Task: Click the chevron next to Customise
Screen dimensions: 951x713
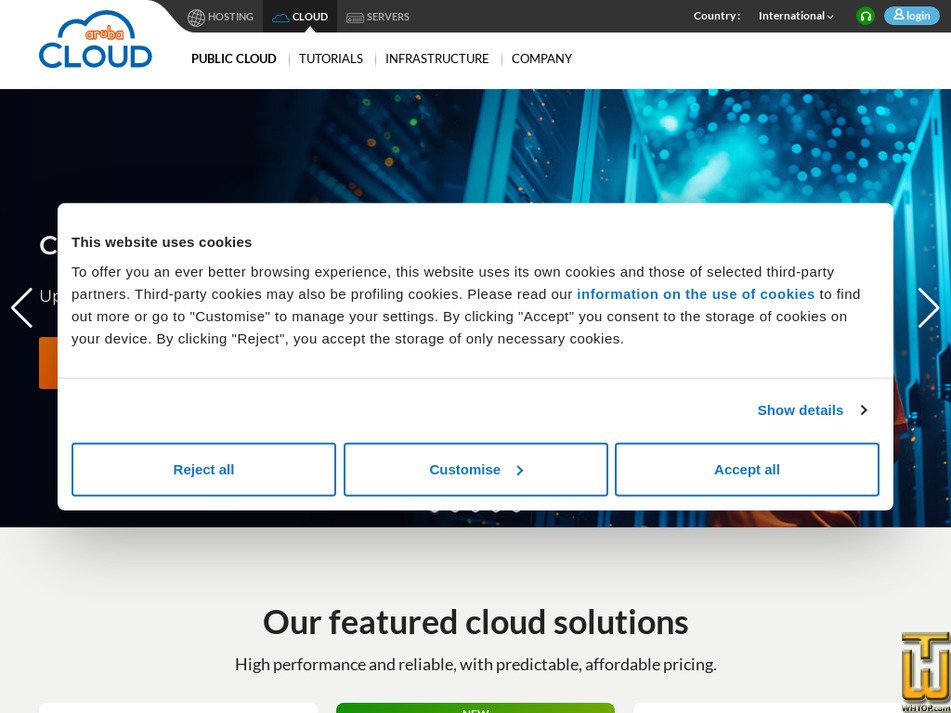Action: 519,470
